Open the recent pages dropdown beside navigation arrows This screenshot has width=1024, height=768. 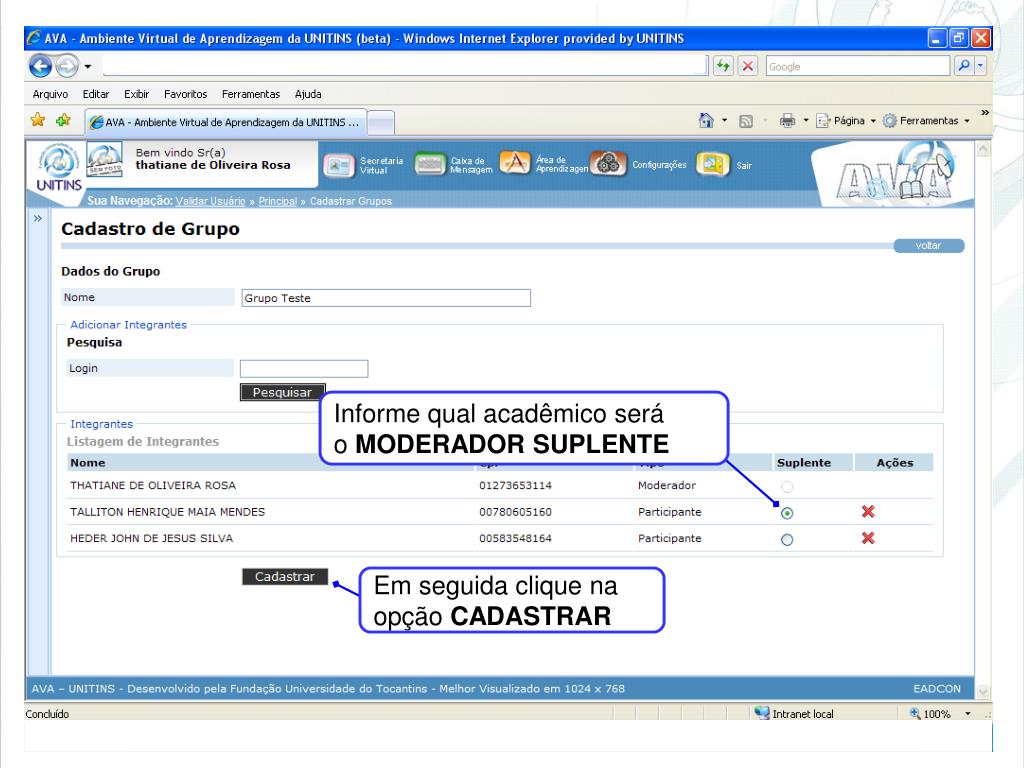point(88,66)
